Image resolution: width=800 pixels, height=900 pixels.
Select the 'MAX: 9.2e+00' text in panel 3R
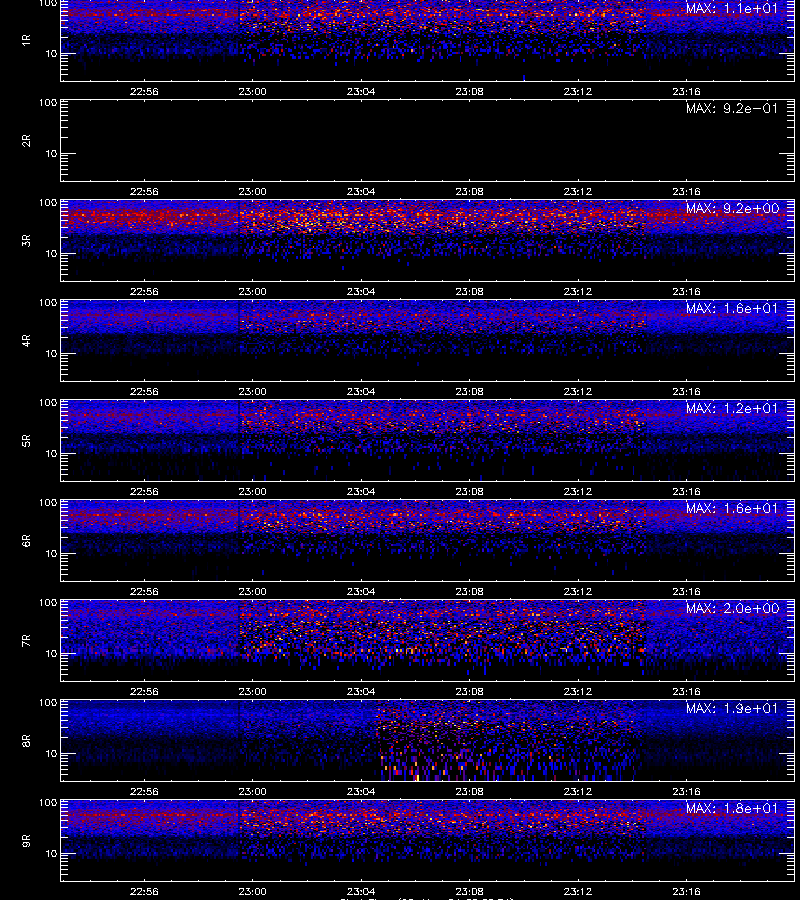pyautogui.click(x=732, y=208)
